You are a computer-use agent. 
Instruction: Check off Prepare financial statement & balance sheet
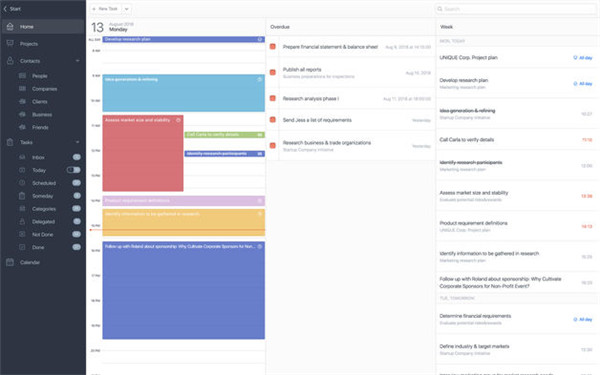273,47
